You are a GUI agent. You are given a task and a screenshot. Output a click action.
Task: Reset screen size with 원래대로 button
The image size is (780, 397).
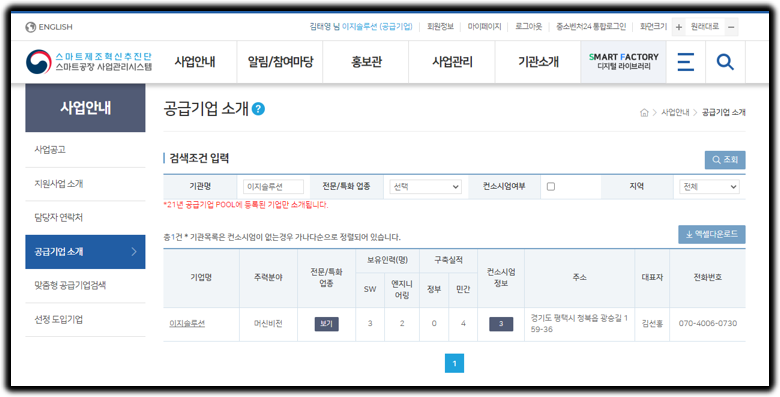click(705, 27)
